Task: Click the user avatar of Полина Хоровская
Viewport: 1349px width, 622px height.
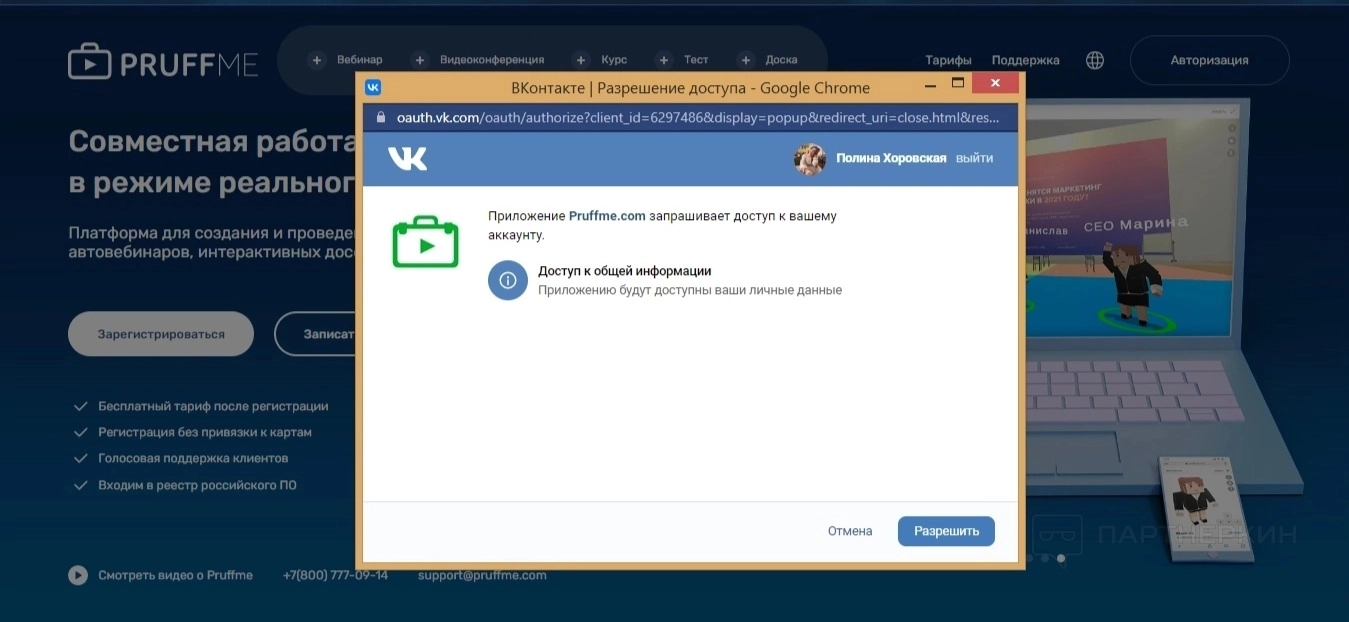Action: pyautogui.click(x=809, y=159)
